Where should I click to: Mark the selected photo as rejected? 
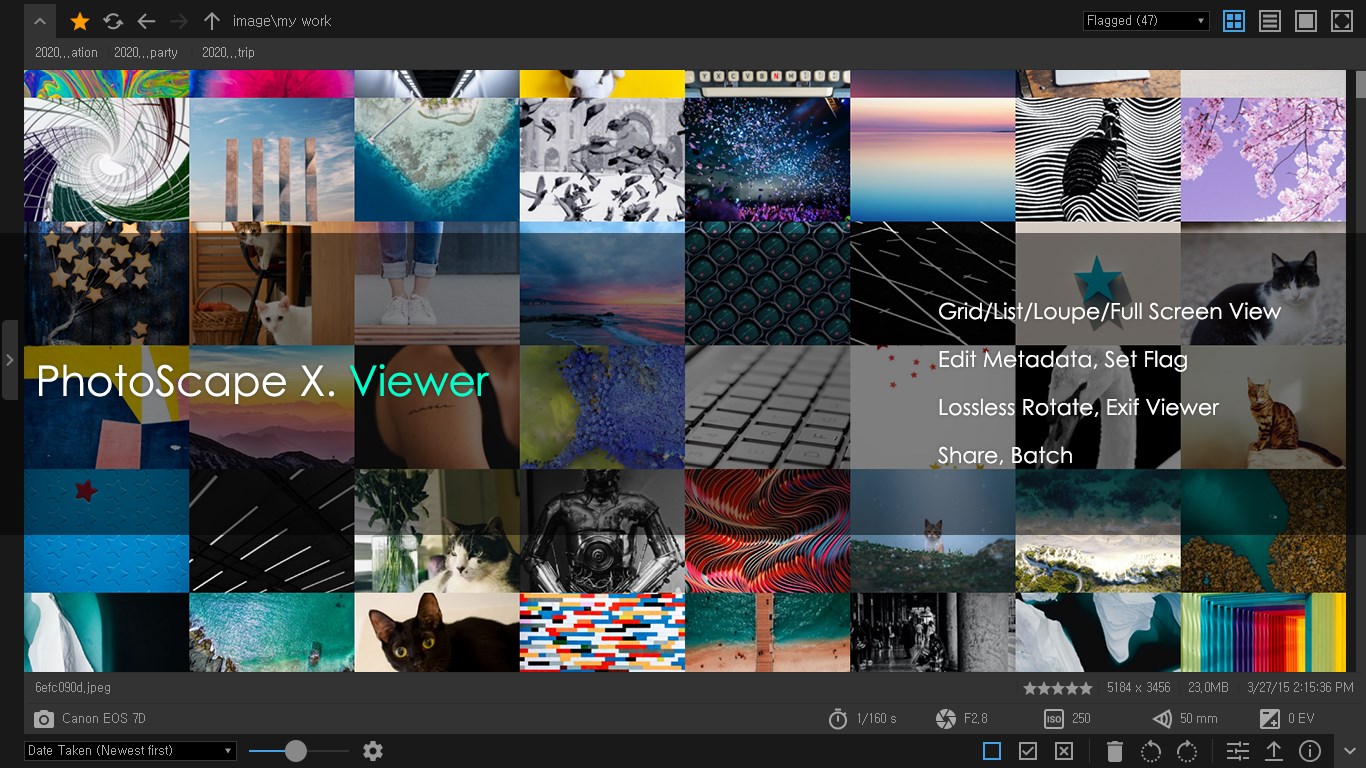point(1064,750)
